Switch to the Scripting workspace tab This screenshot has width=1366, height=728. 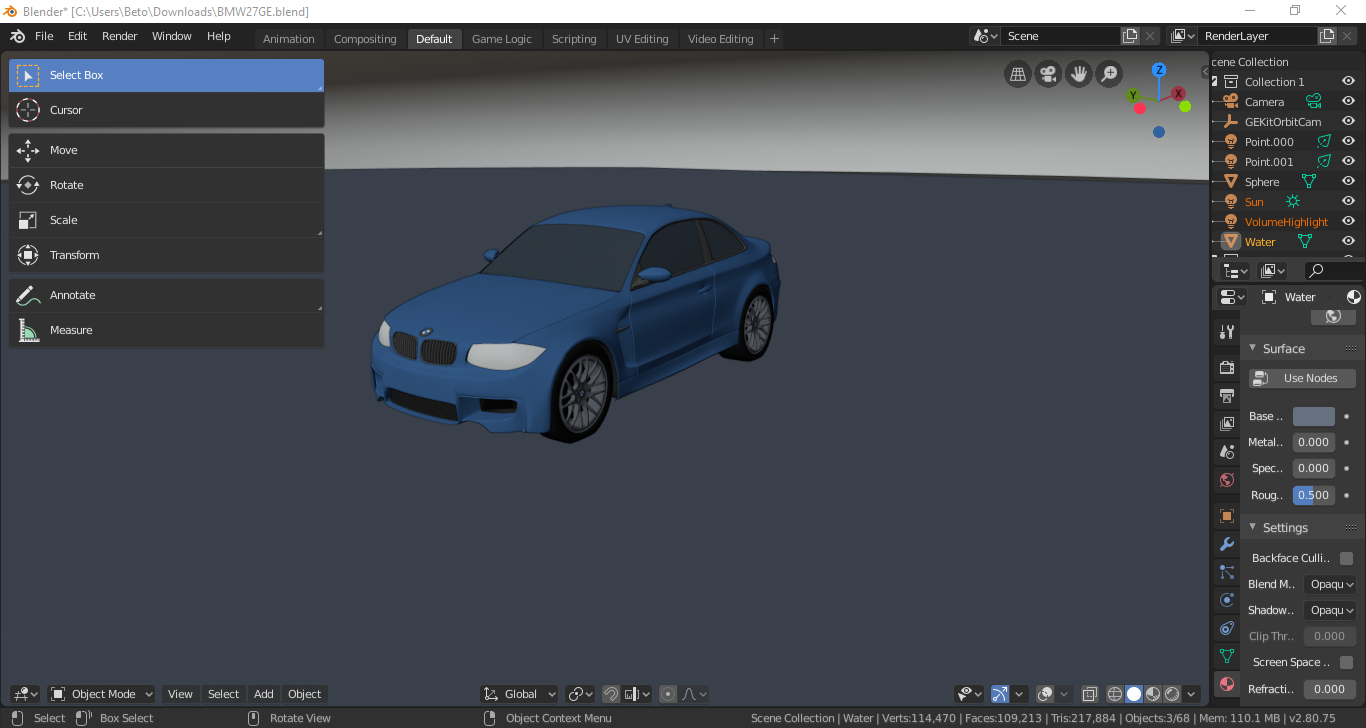point(574,39)
